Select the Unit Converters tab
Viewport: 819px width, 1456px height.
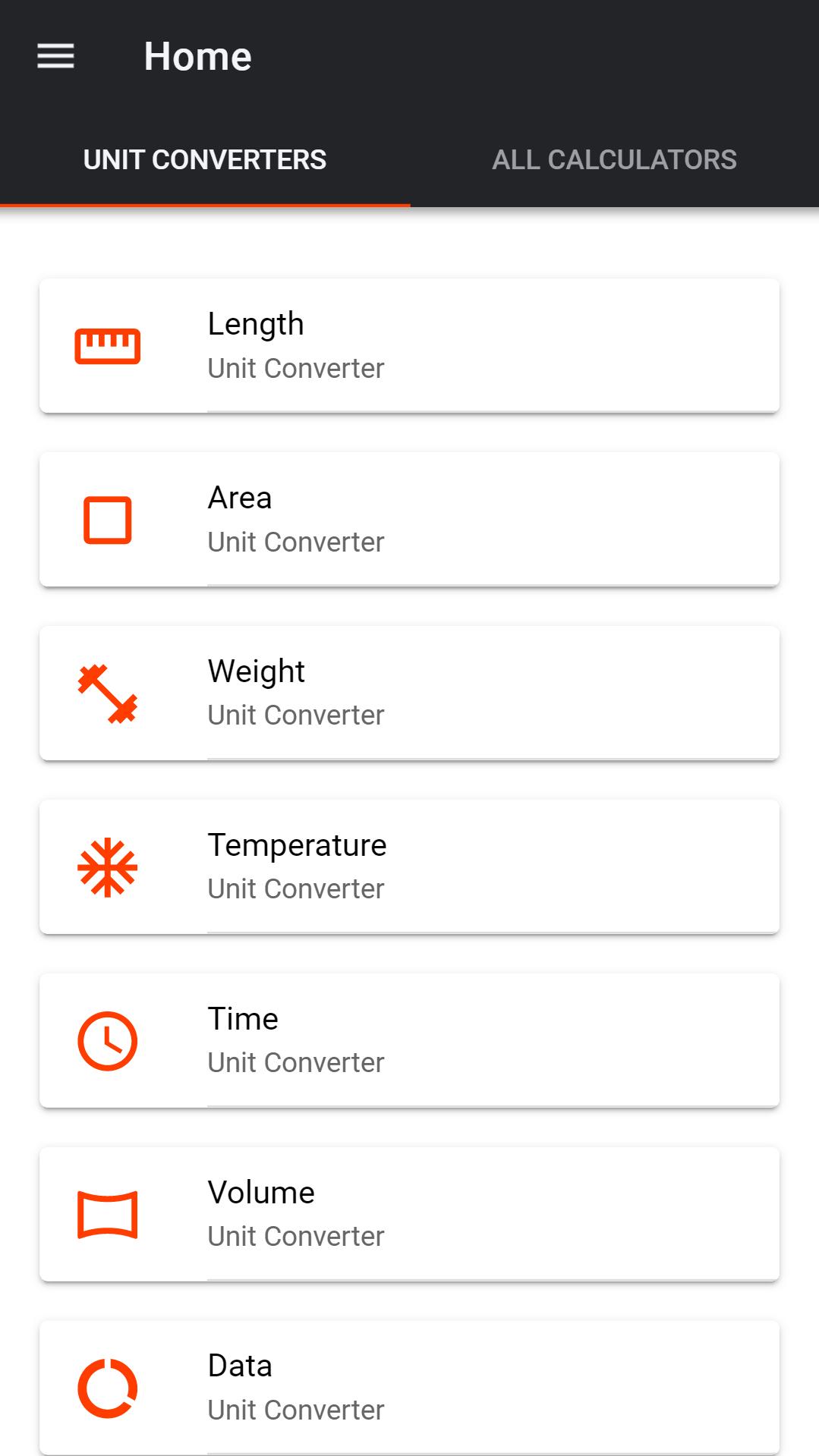205,159
